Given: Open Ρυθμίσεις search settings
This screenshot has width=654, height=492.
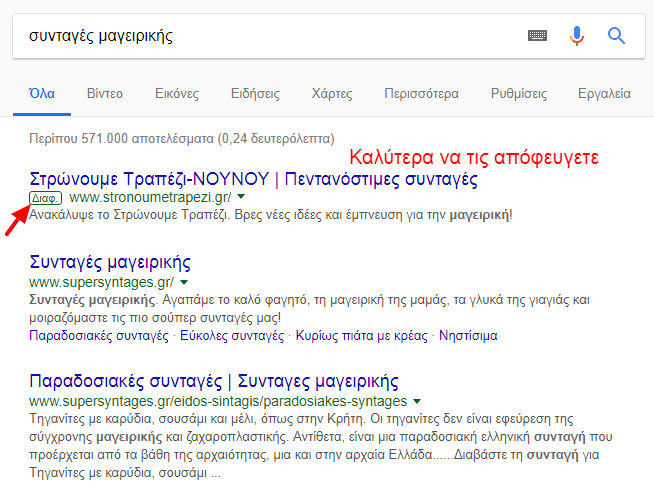Looking at the screenshot, I should [x=518, y=94].
